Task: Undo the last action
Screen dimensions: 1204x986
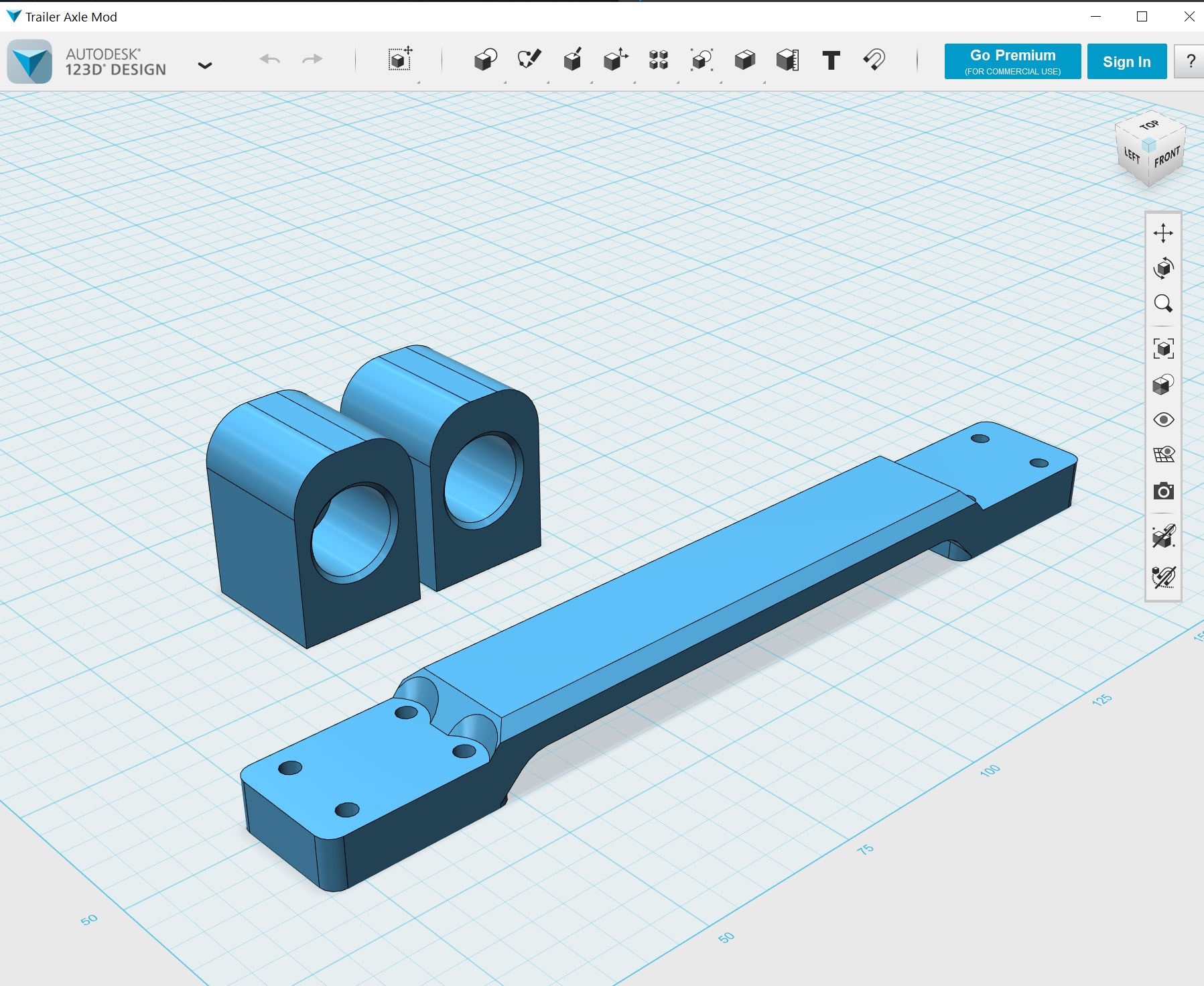Action: point(270,60)
